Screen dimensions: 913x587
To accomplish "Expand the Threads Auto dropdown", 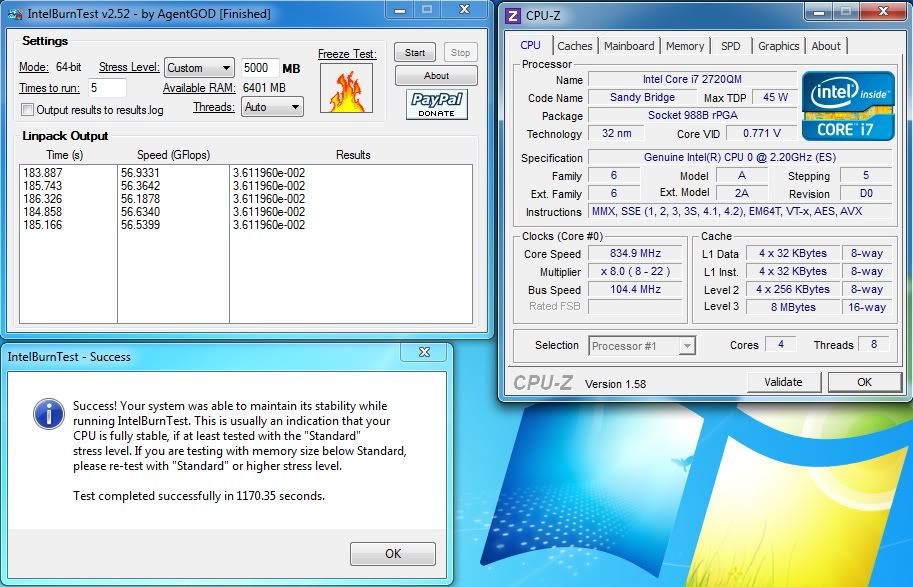I will click(272, 107).
